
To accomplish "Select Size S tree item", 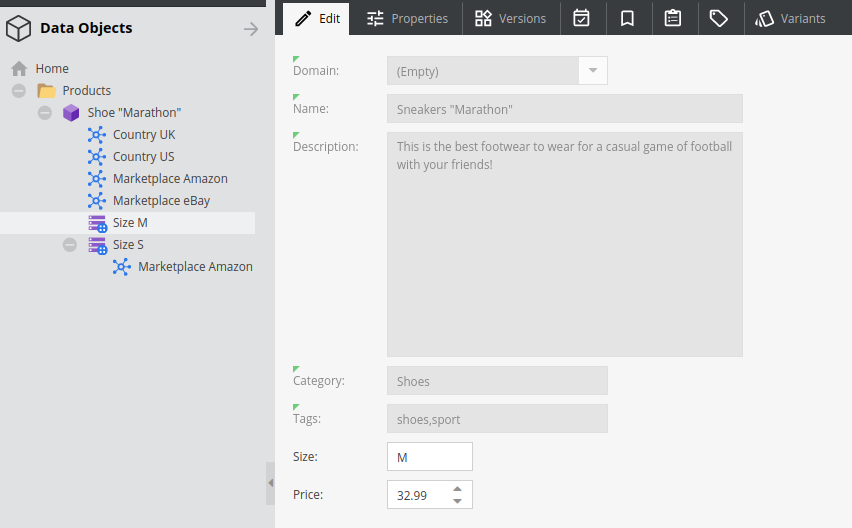I will coord(128,245).
